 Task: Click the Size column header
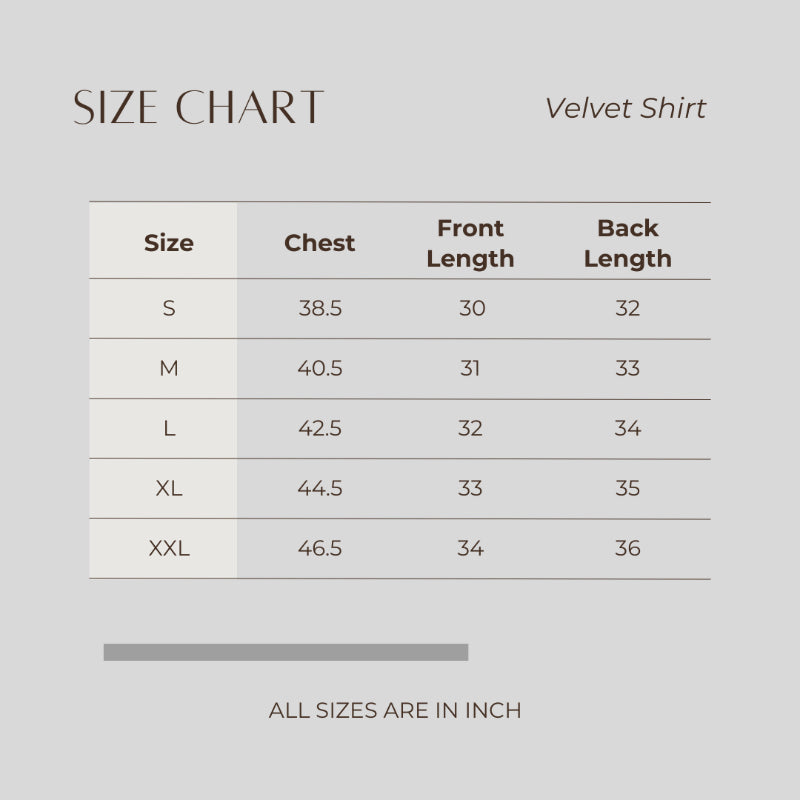coord(168,243)
